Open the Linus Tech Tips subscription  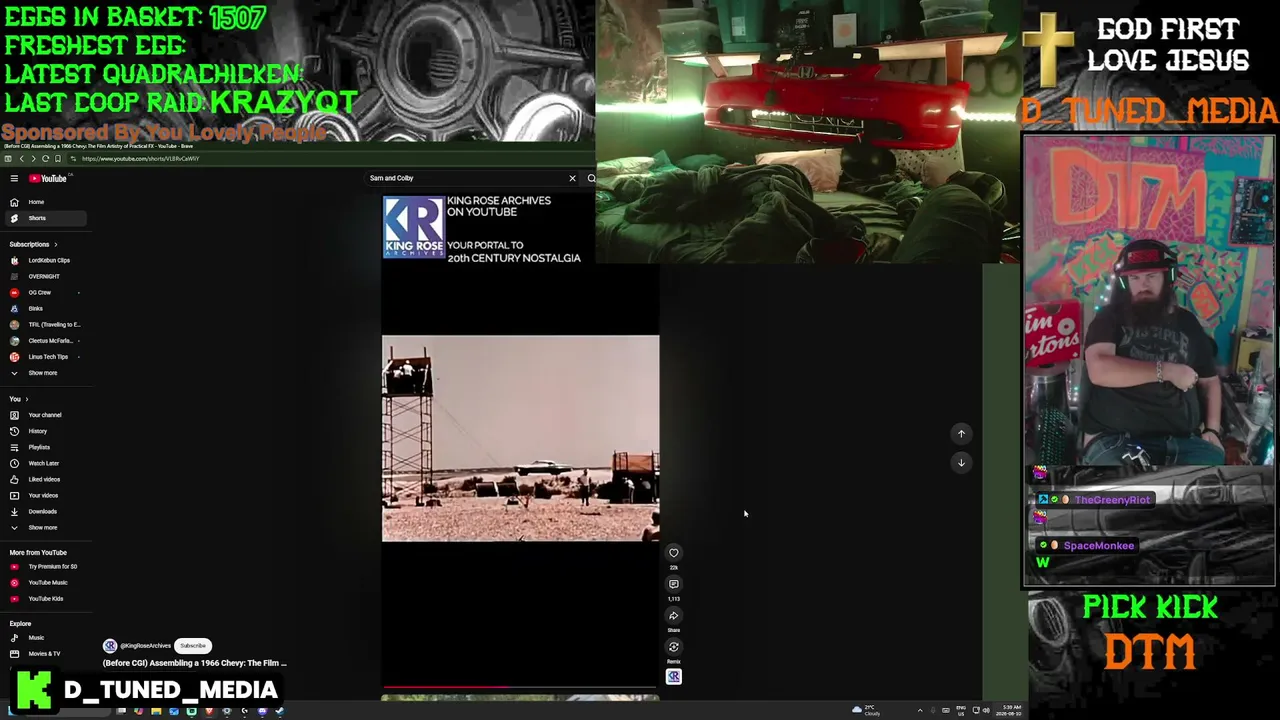46,356
